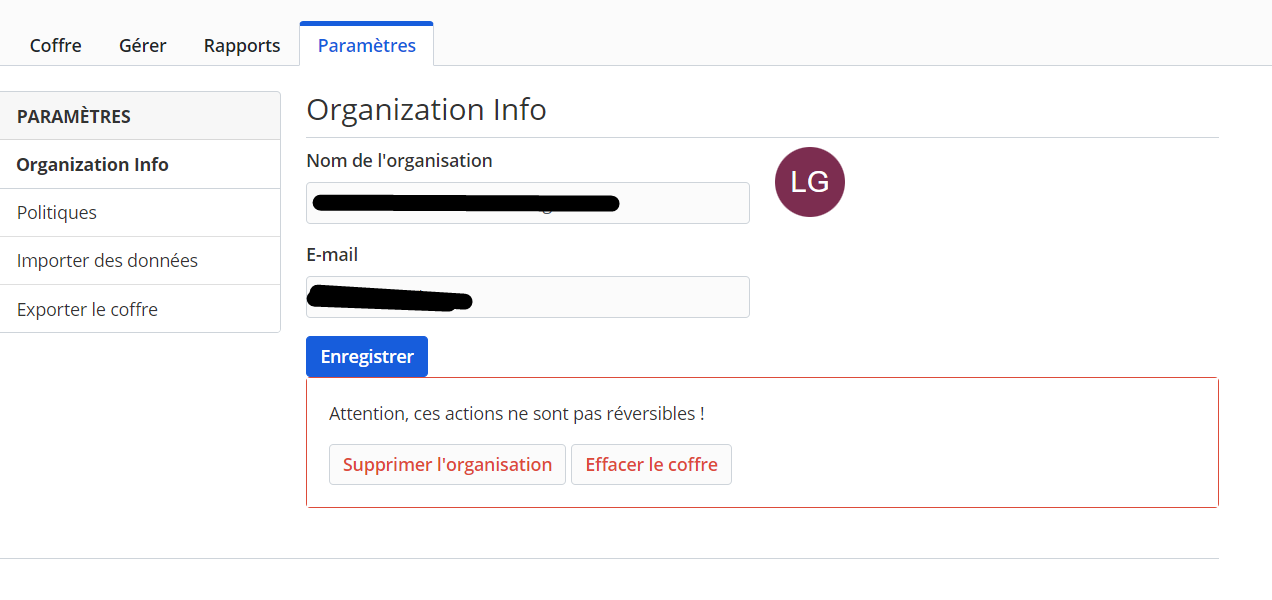The image size is (1272, 600).
Task: Click the Supprimer l'organisation button
Action: coord(447,464)
